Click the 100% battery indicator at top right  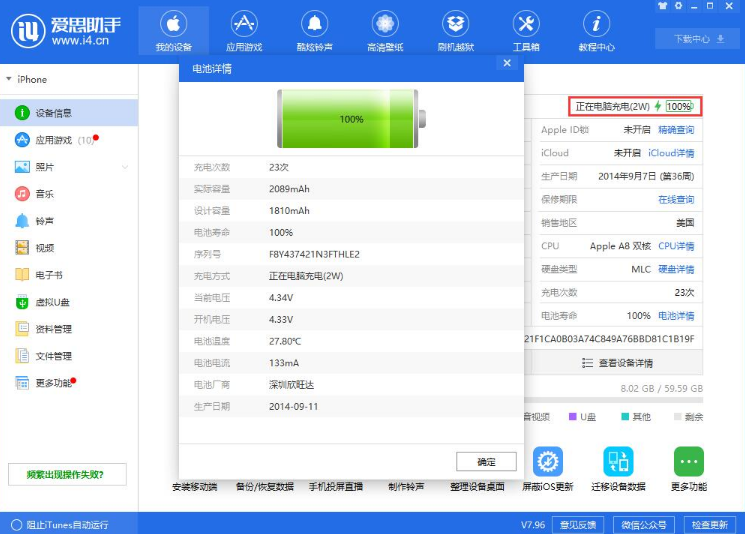point(679,106)
